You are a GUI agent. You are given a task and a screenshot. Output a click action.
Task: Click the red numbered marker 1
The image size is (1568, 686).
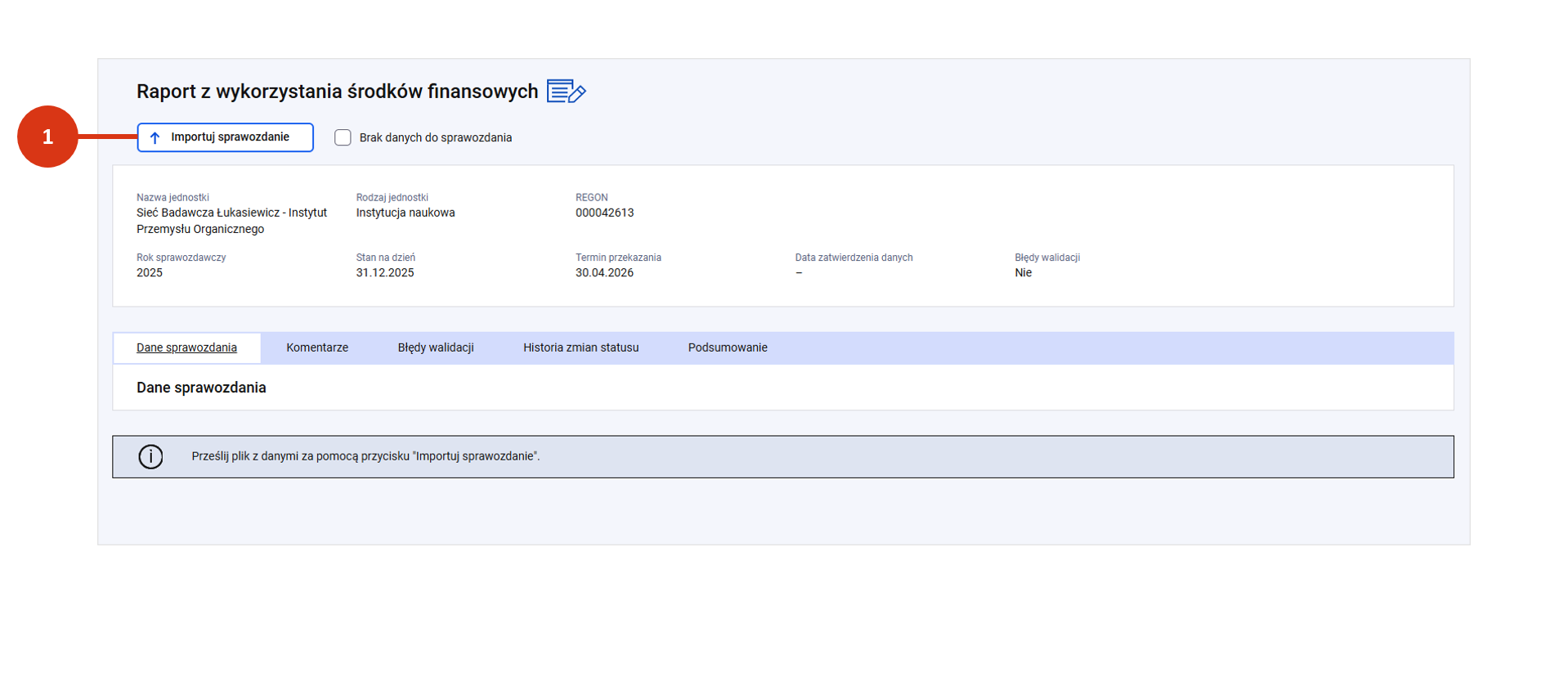click(47, 137)
